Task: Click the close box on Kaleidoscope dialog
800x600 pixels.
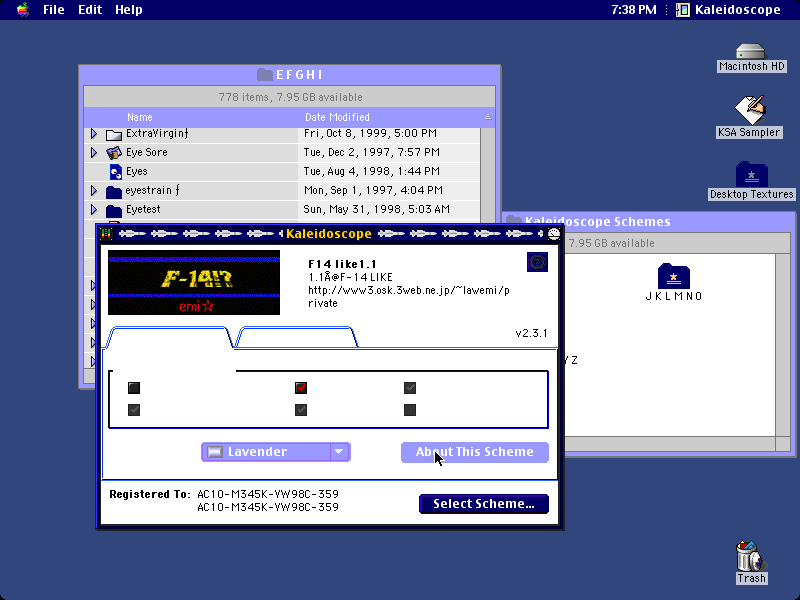Action: [106, 234]
